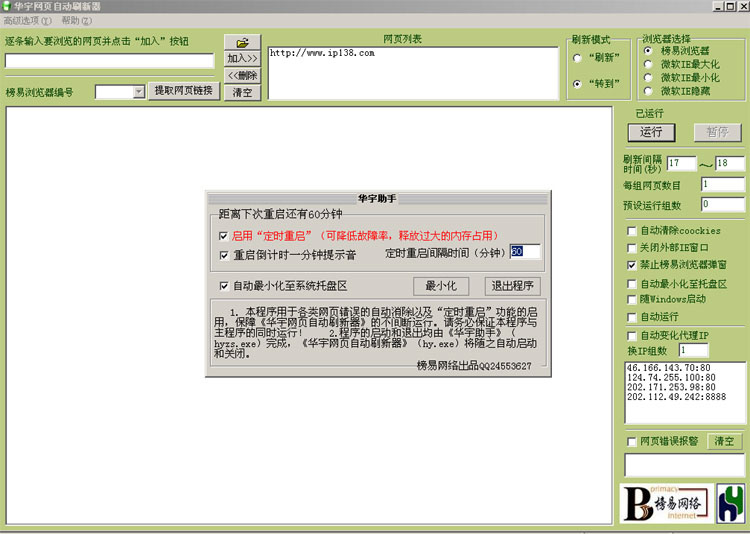This screenshot has height=534, width=750.
Task: Click the open folder icon button
Action: point(243,43)
